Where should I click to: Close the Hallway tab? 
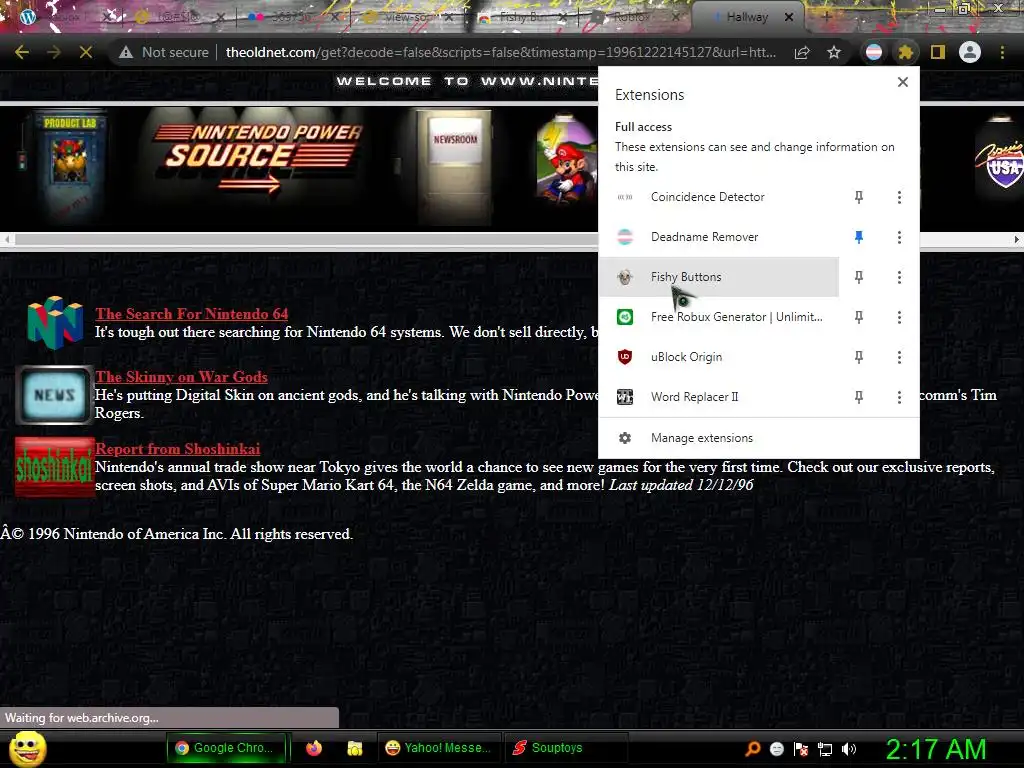pos(789,17)
